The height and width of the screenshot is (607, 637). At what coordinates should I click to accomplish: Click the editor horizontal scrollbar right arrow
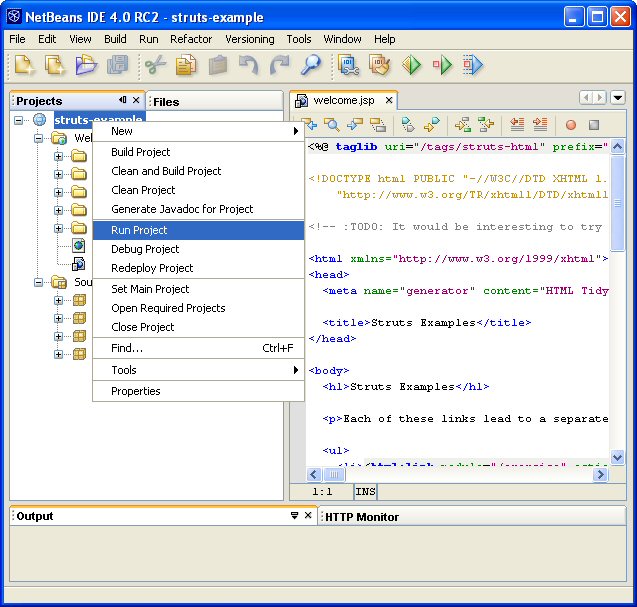600,475
